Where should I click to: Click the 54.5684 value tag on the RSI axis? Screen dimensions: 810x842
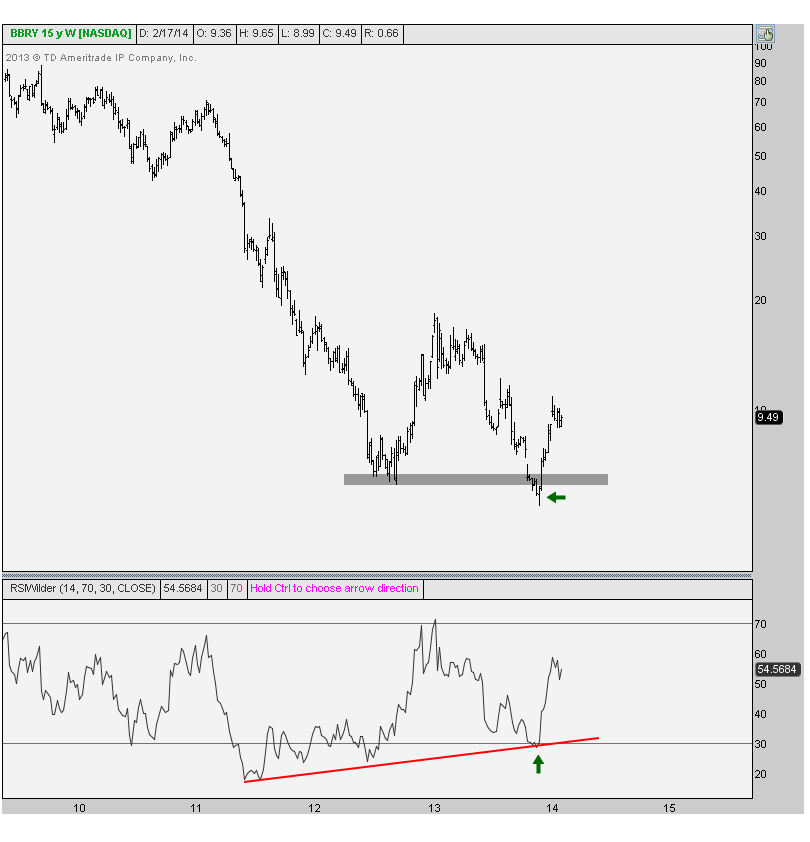click(777, 669)
